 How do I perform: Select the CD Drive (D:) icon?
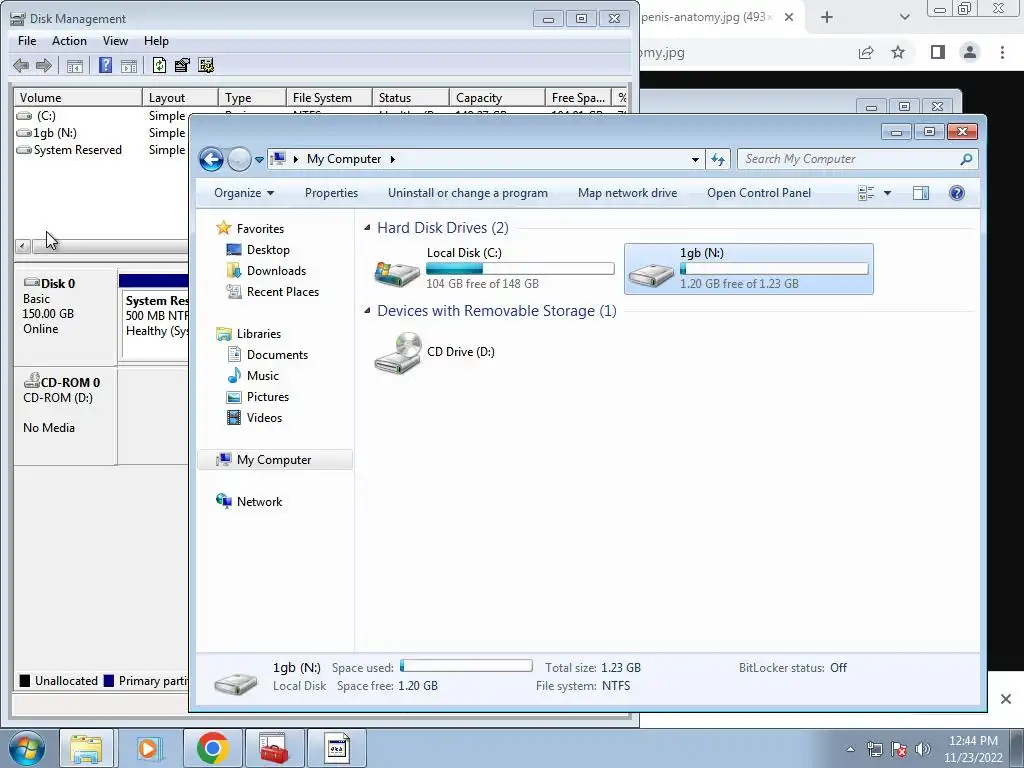pos(398,353)
